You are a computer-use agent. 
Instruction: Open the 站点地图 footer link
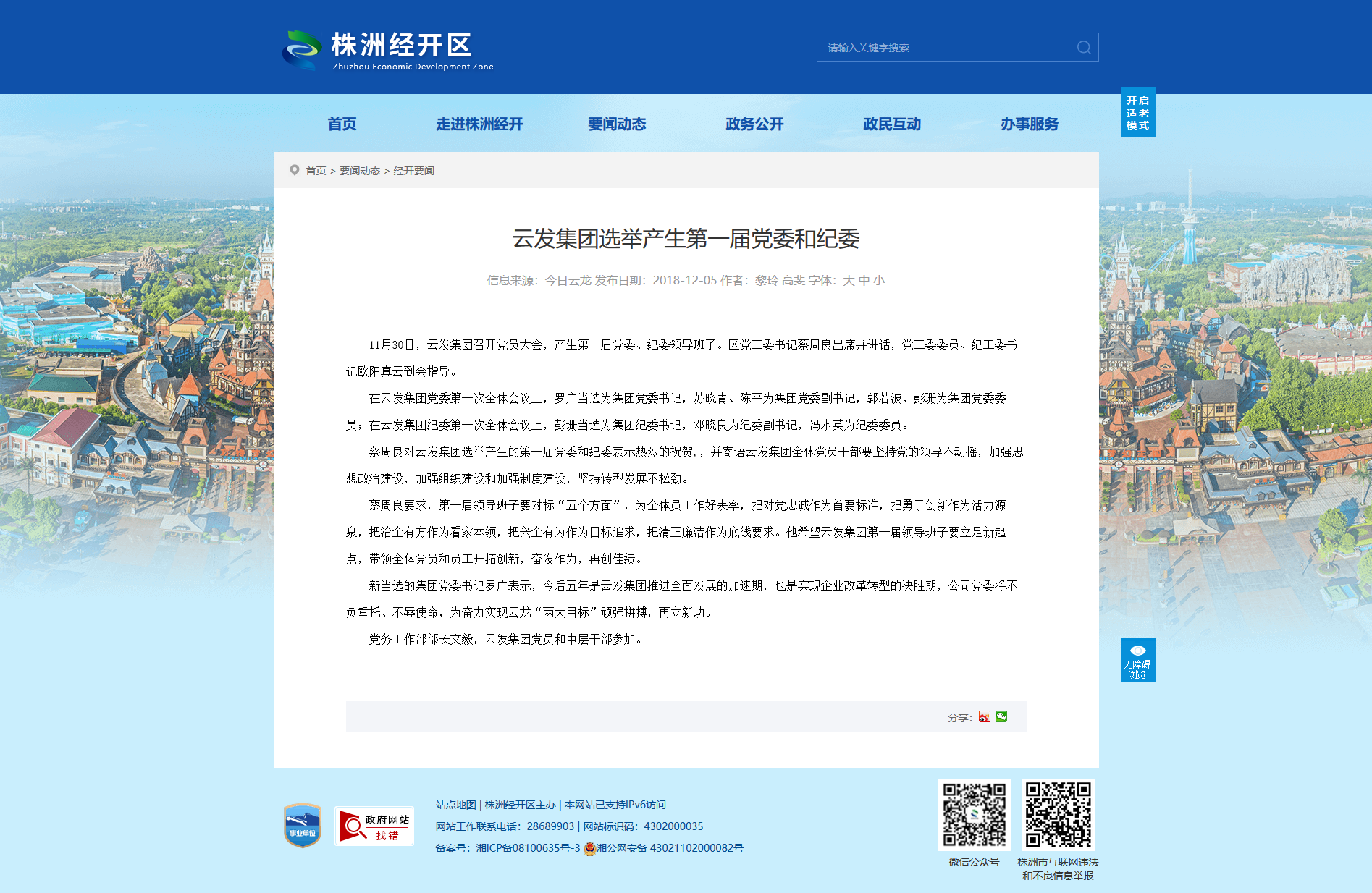point(455,805)
